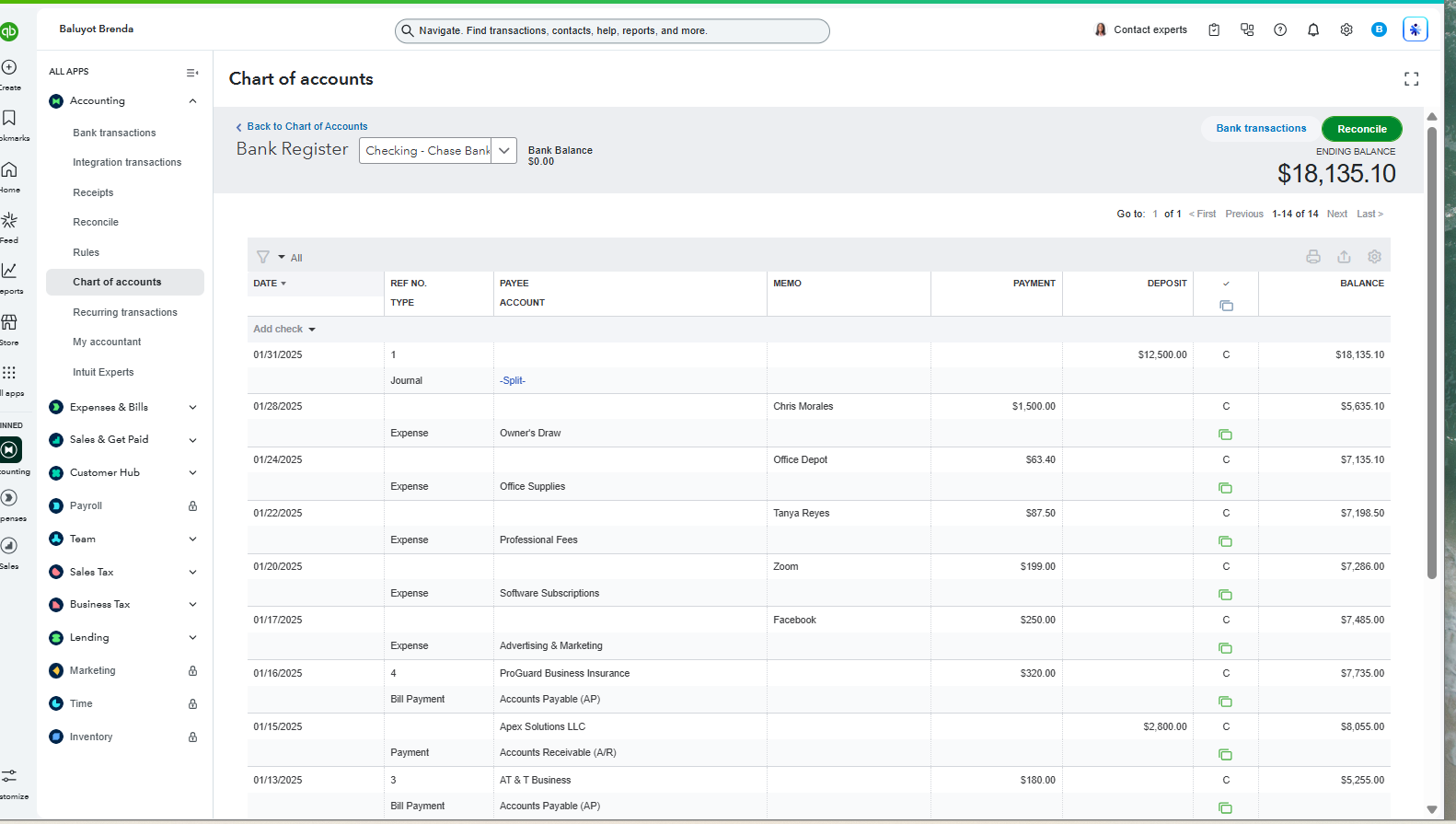The height and width of the screenshot is (824, 1456).
Task: Open the All apps grid icon
Action: pyautogui.click(x=9, y=373)
